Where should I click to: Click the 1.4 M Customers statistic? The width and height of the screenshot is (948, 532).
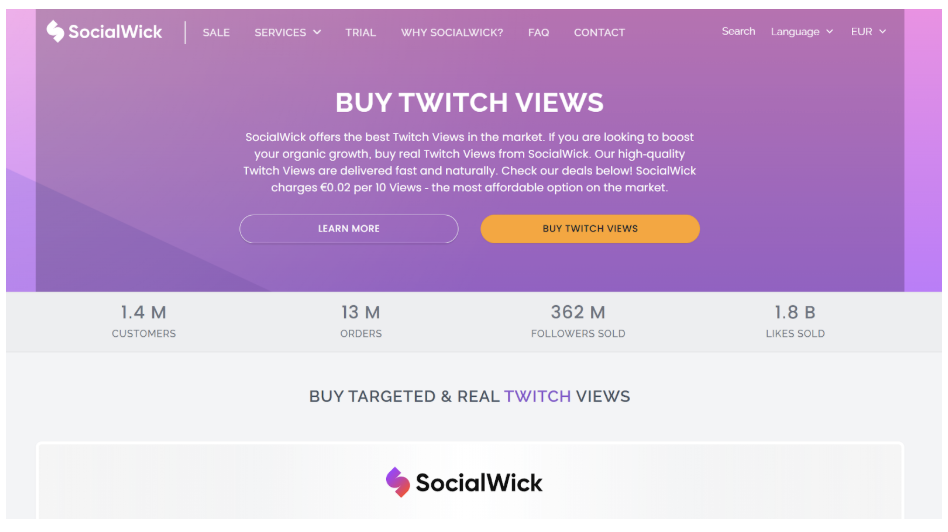click(x=143, y=321)
